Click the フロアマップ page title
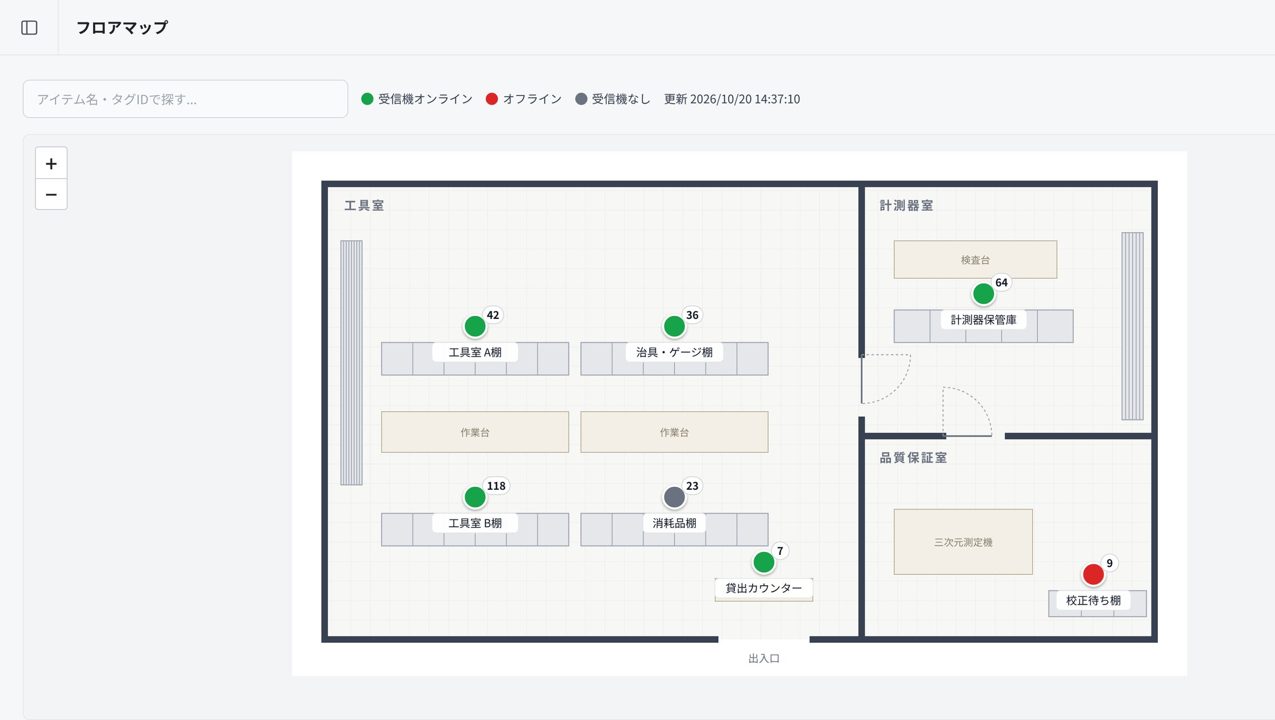 pyautogui.click(x=122, y=27)
